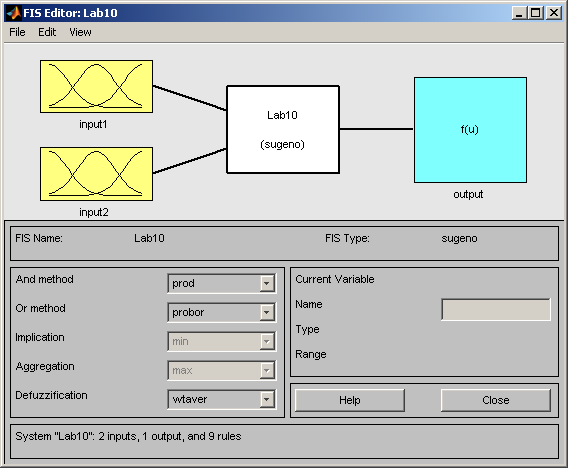Click the output label under cyan box
The width and height of the screenshot is (568, 468).
coord(468,195)
